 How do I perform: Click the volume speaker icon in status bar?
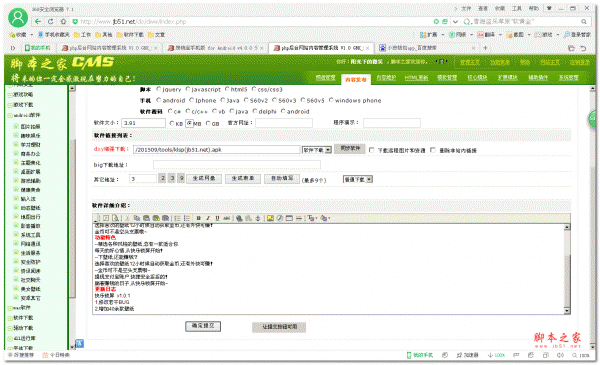(x=560, y=355)
